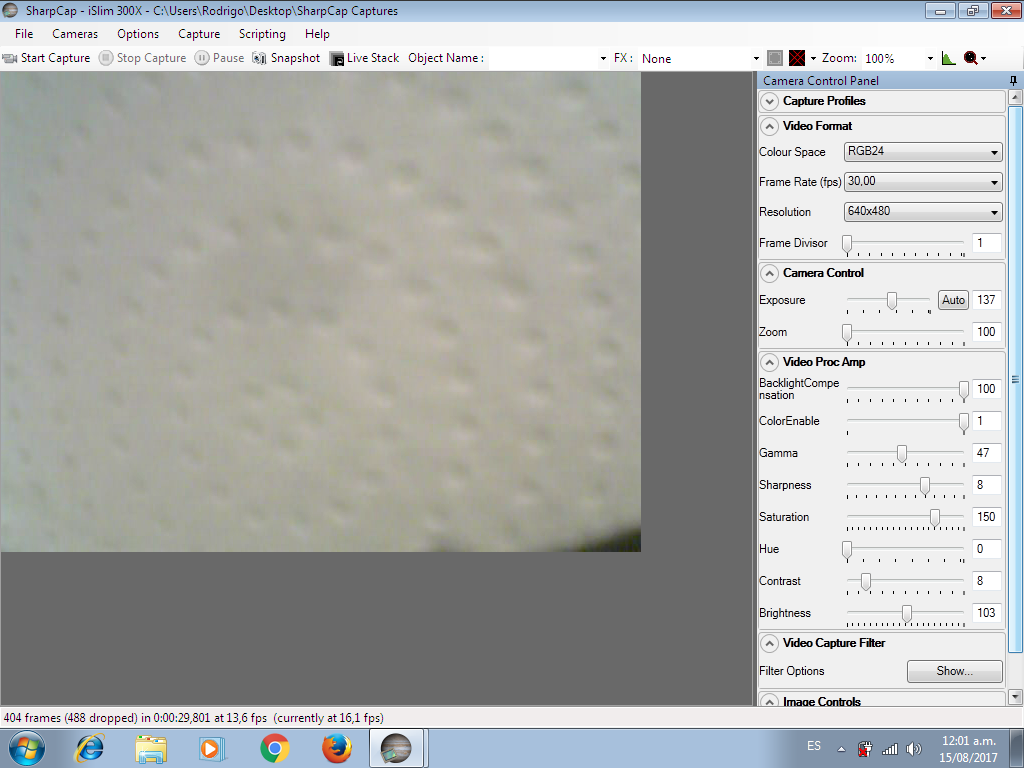This screenshot has height=768, width=1024.
Task: Toggle the Auto exposure button
Action: click(x=953, y=300)
